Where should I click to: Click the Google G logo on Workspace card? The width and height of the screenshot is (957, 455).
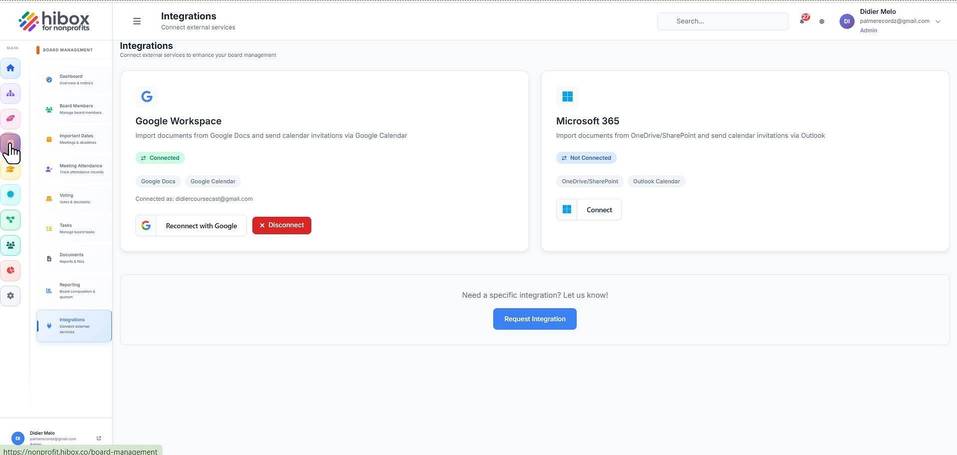coord(146,96)
